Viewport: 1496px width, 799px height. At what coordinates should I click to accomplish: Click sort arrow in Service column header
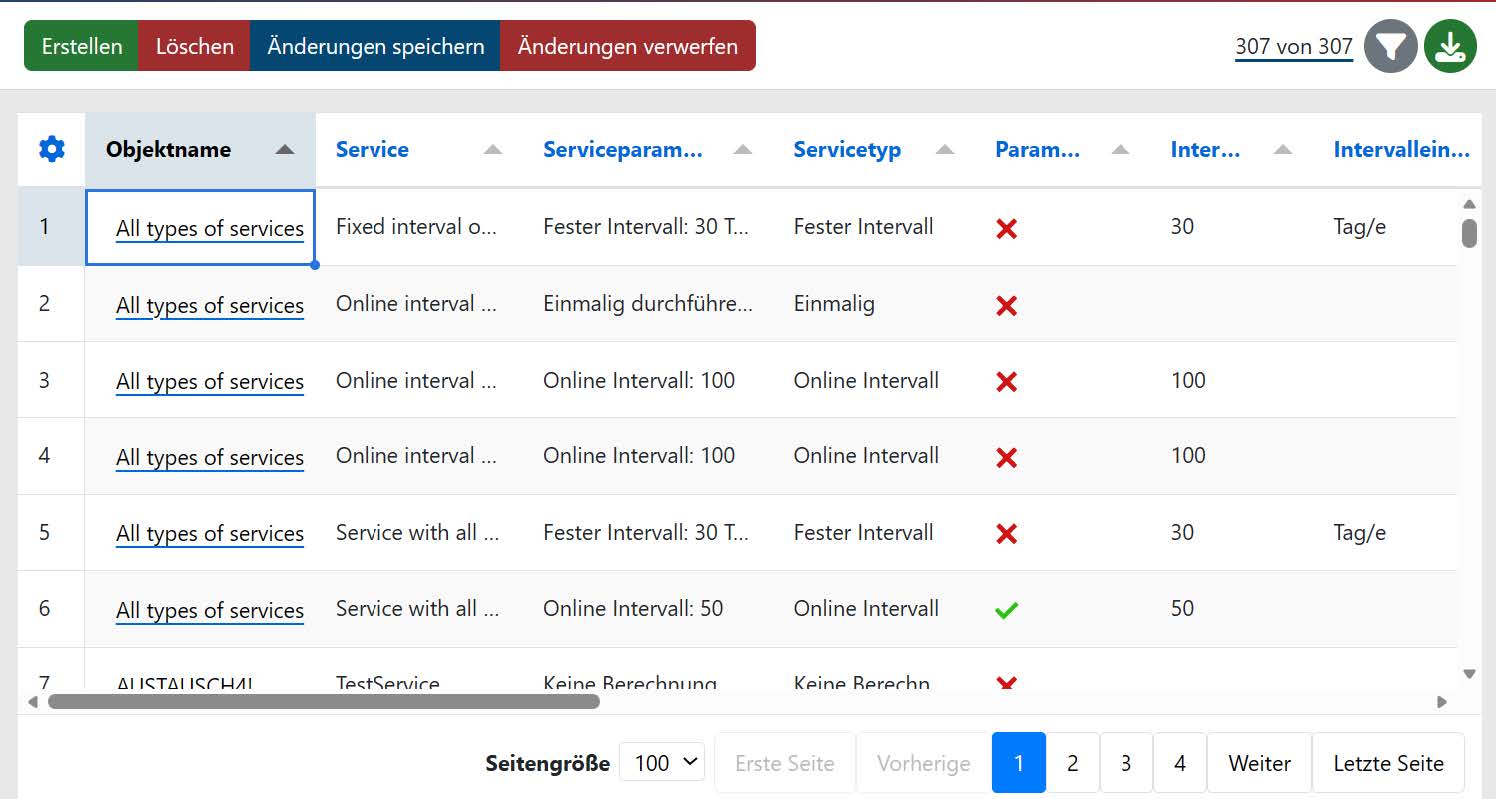[x=492, y=150]
